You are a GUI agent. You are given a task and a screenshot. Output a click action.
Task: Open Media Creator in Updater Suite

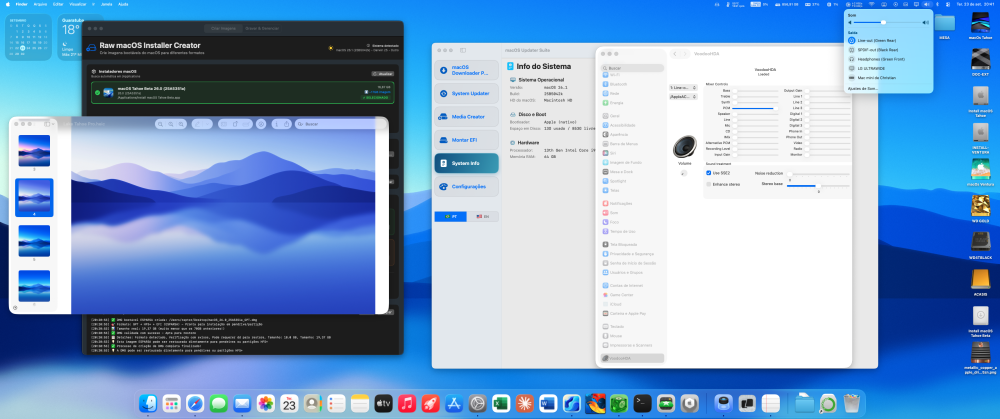tap(467, 117)
